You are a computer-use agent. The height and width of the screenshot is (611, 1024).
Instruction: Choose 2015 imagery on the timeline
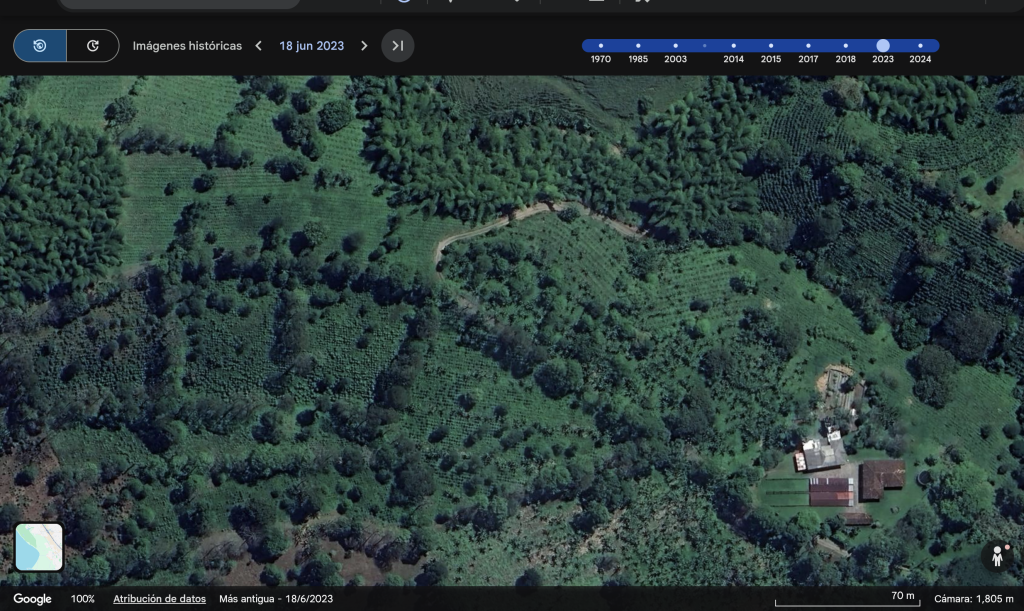coord(771,46)
